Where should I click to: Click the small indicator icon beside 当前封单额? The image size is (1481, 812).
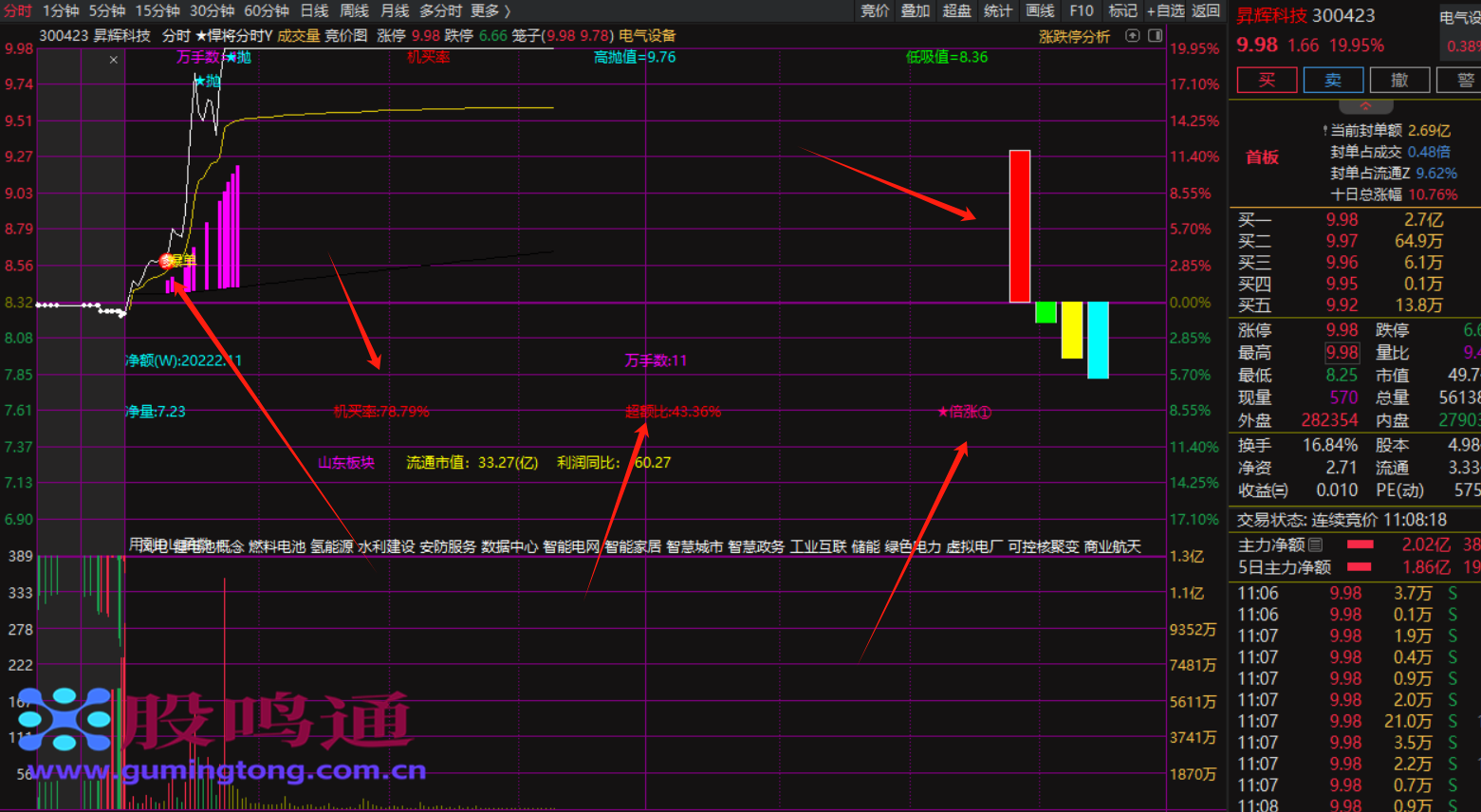[1324, 131]
